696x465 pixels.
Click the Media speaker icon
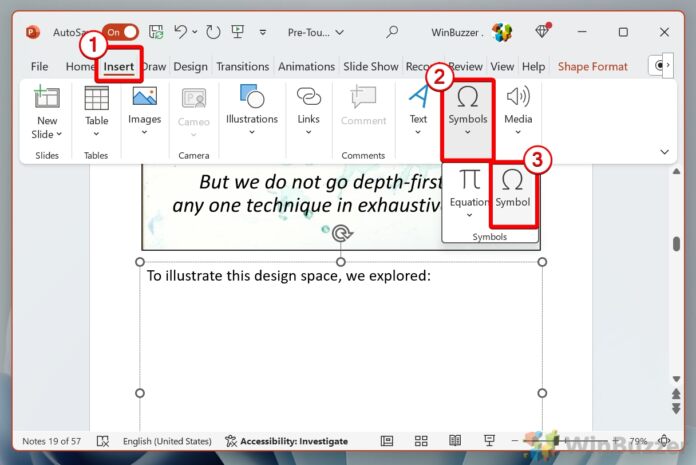pos(517,98)
